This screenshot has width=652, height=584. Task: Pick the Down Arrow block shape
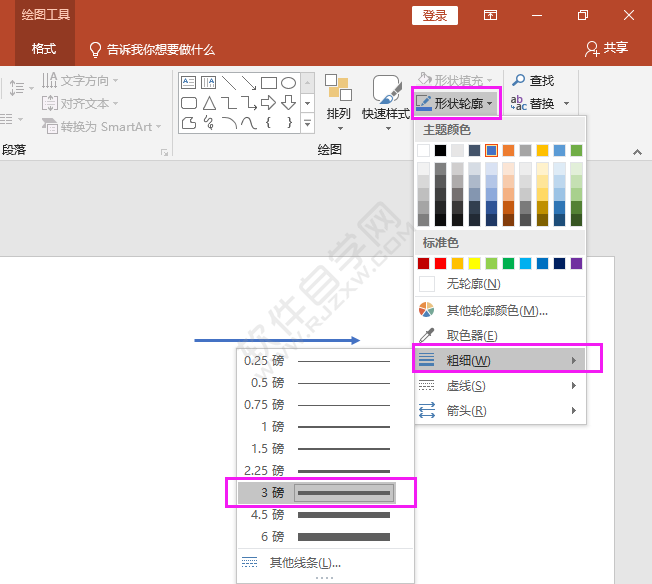289,102
